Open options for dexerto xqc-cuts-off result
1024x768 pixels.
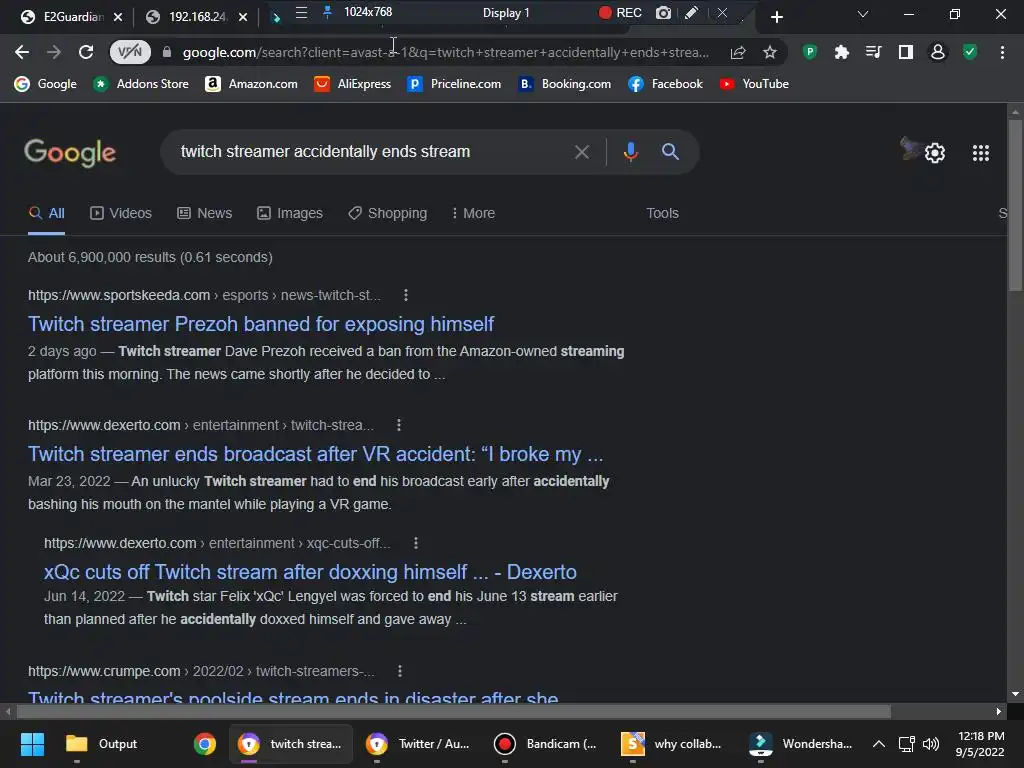pos(415,543)
